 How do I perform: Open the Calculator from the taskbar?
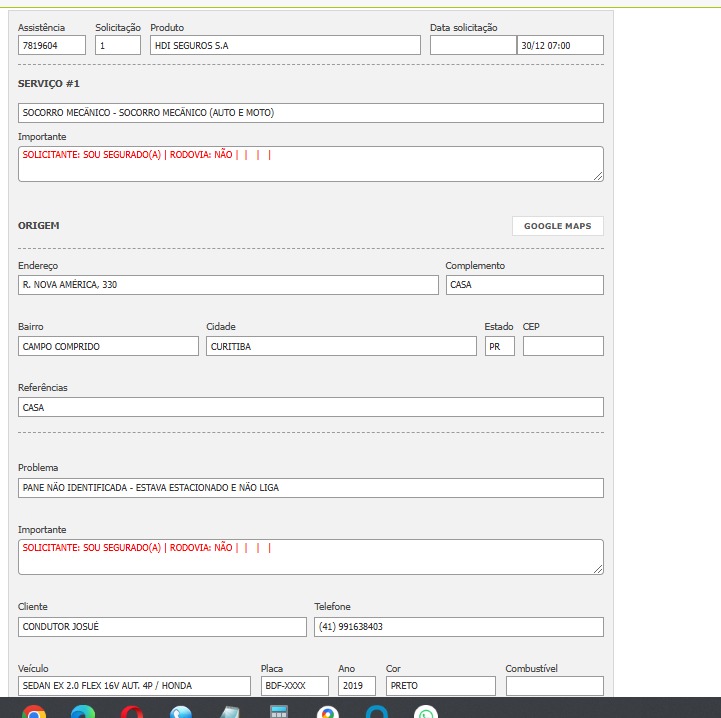tap(279, 712)
